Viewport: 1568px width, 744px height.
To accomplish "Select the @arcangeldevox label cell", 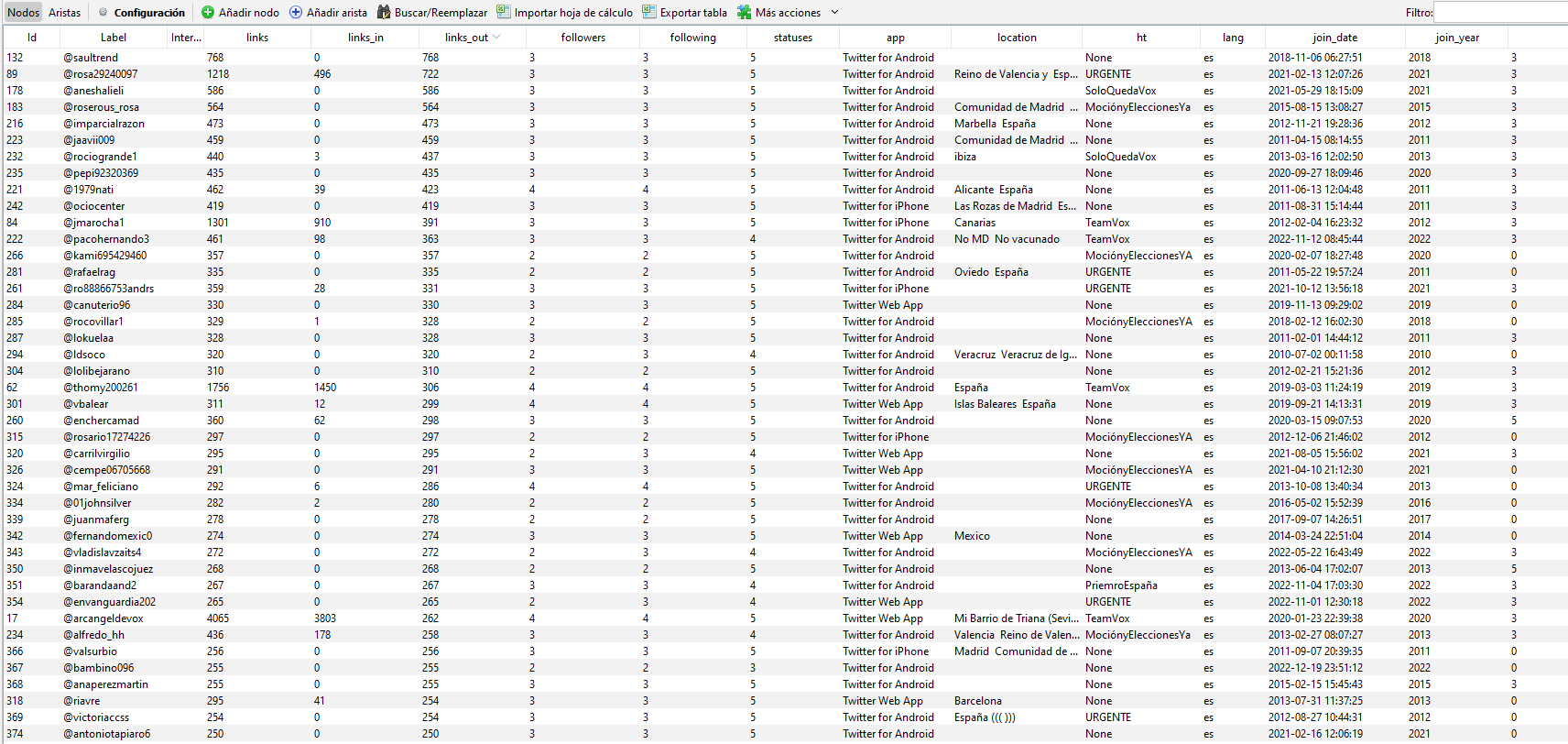I will [103, 618].
